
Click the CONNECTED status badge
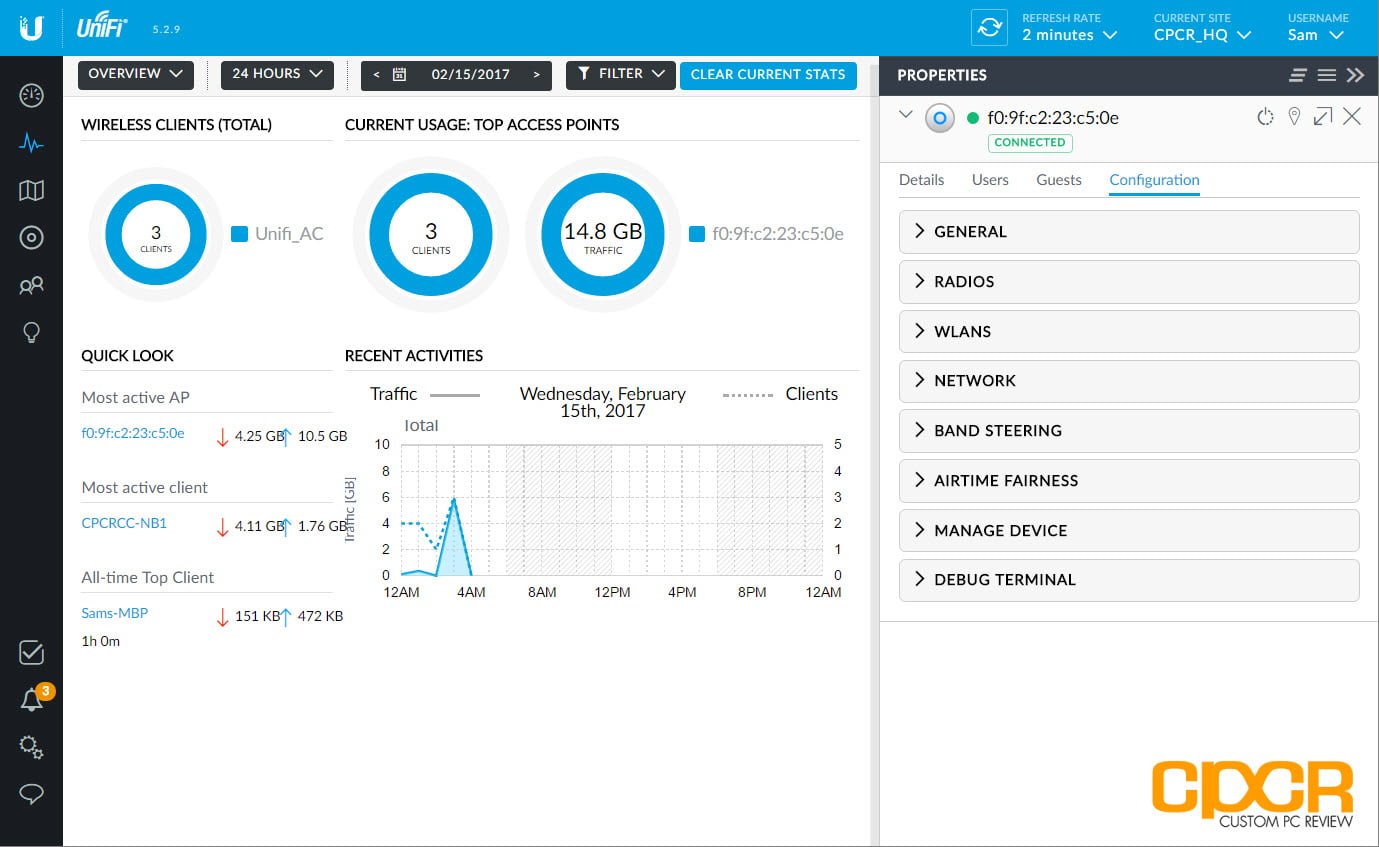[1030, 142]
